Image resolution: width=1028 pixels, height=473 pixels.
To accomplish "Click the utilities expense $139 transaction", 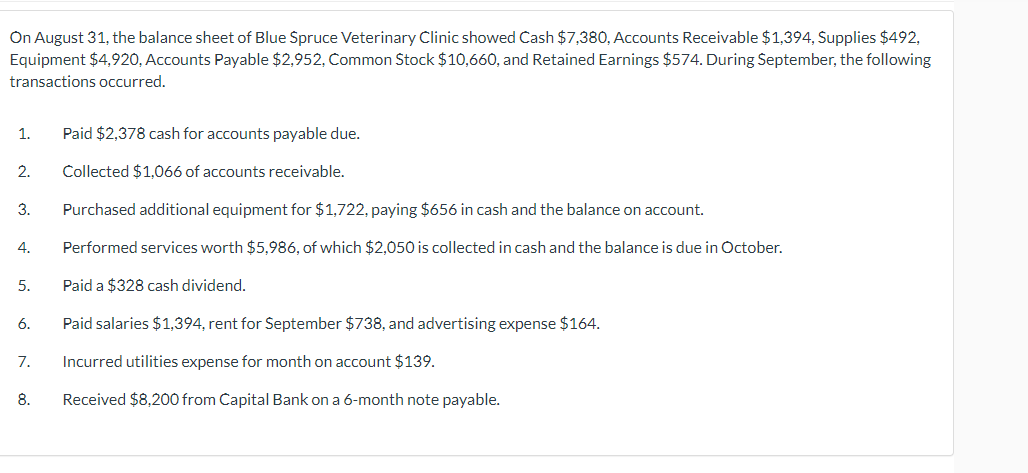I will (x=248, y=362).
